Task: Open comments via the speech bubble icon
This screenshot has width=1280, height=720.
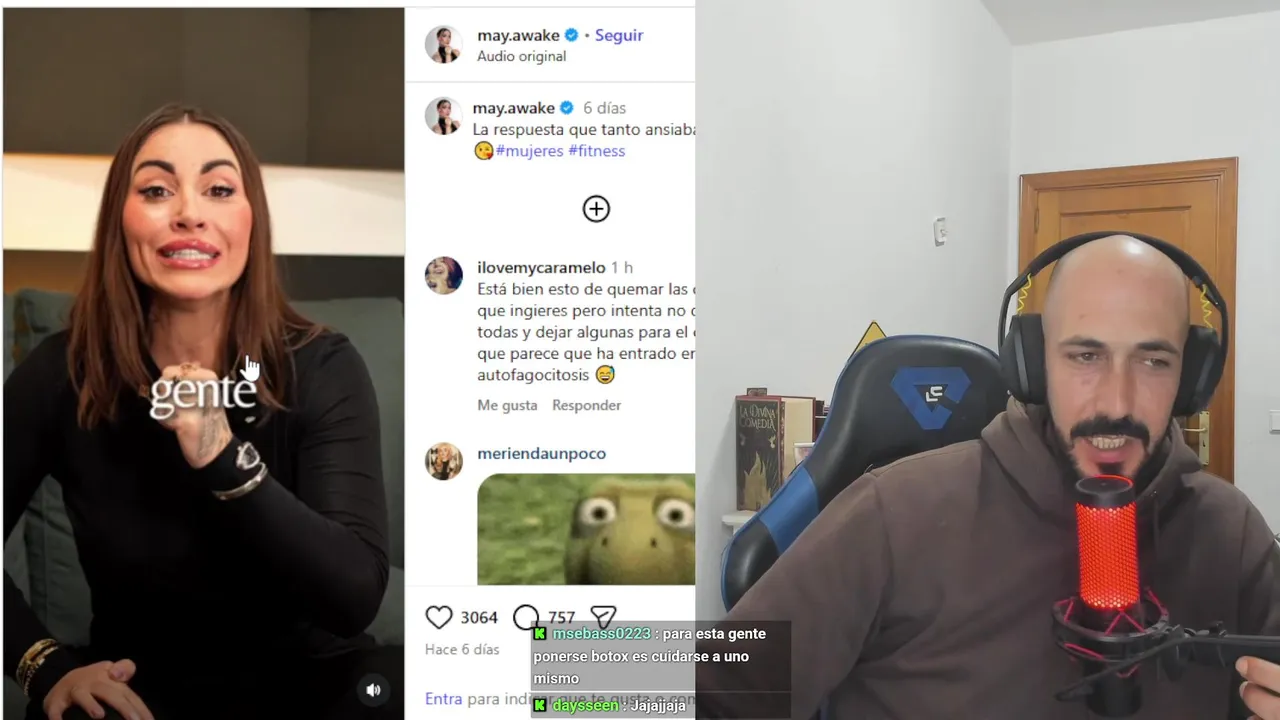Action: click(x=525, y=617)
